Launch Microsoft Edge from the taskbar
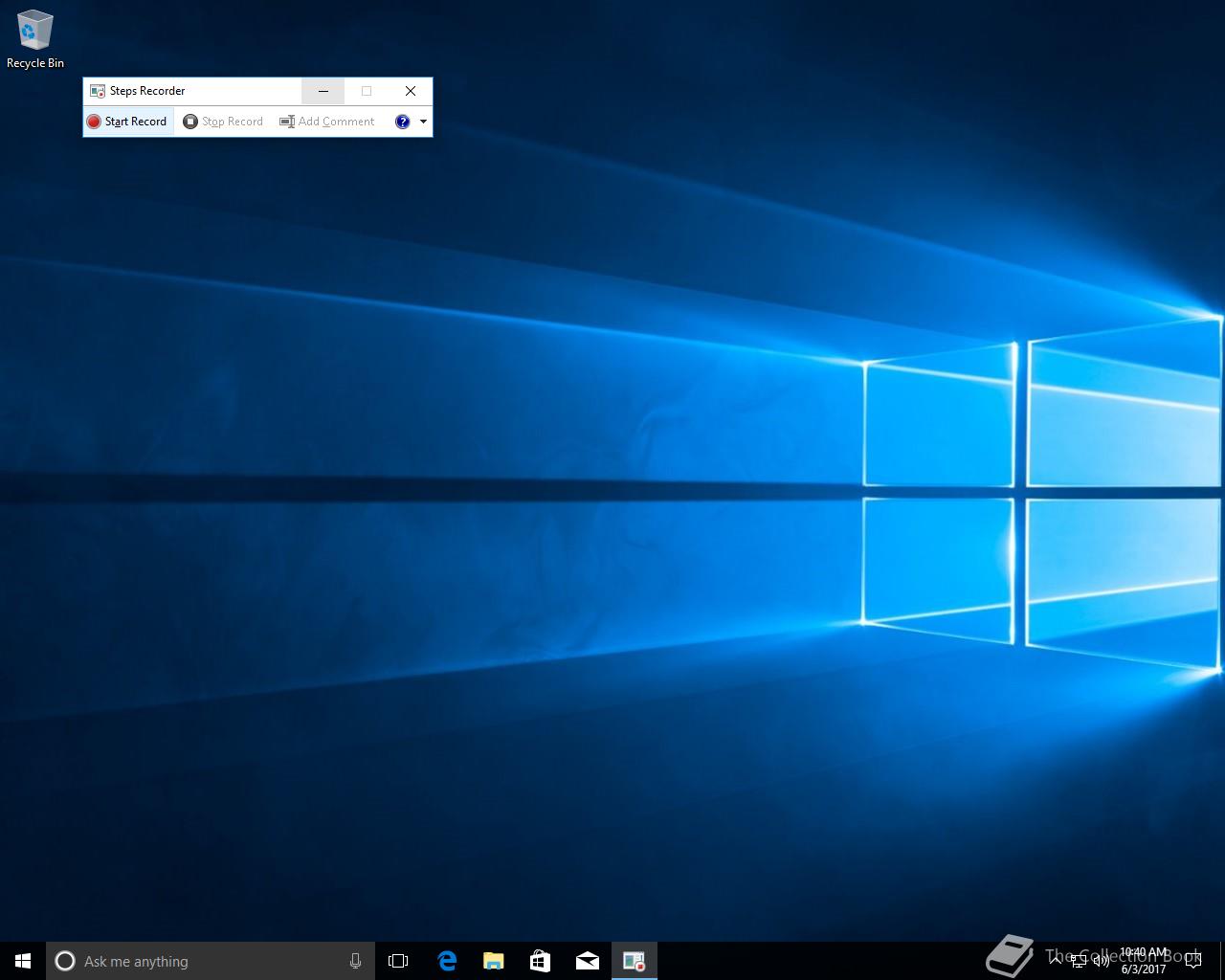Image resolution: width=1225 pixels, height=980 pixels. (447, 961)
